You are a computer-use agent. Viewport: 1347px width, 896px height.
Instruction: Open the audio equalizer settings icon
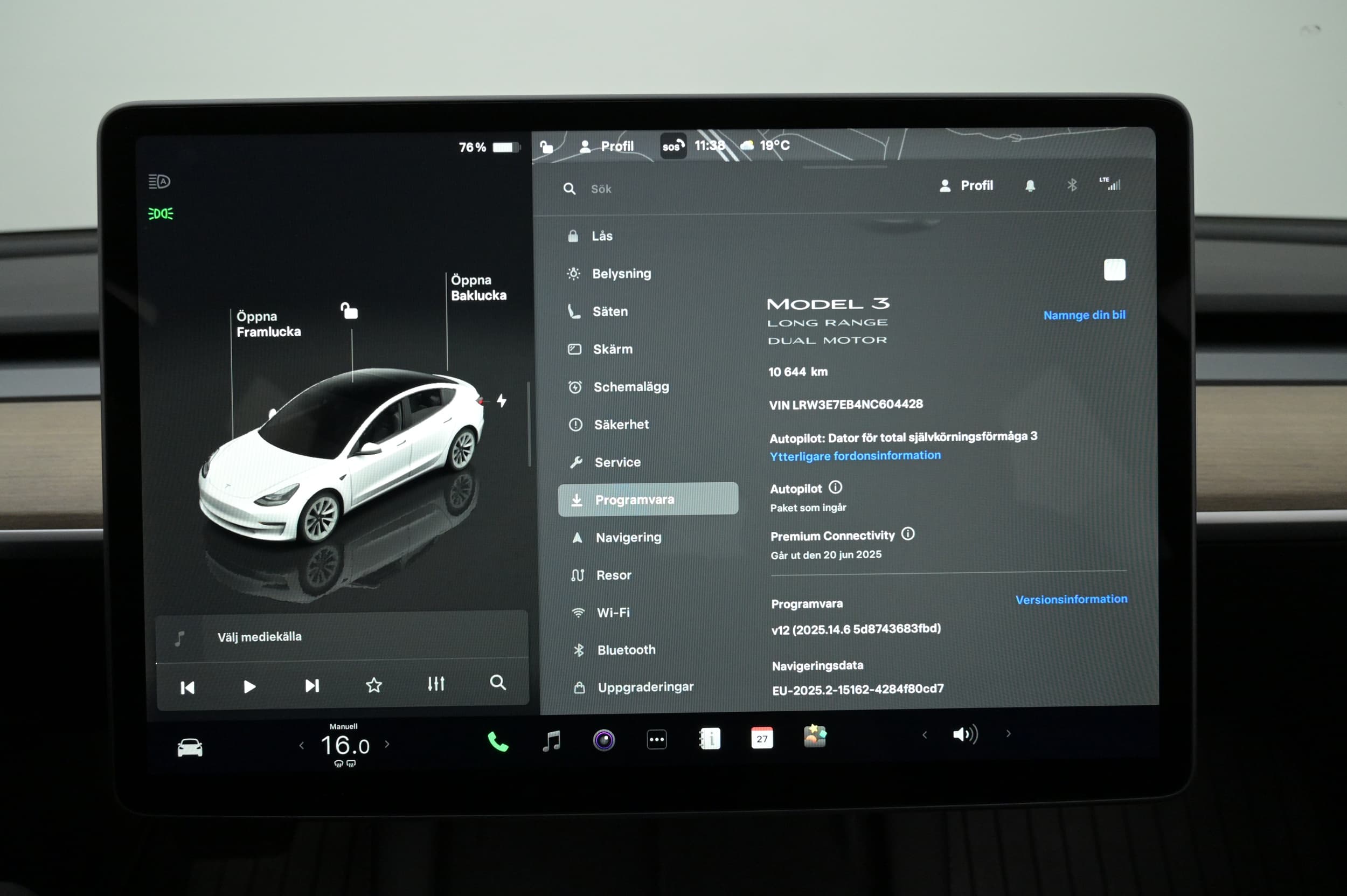(436, 683)
